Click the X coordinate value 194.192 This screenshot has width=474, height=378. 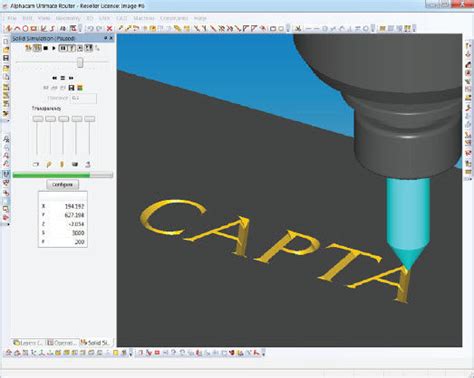[x=74, y=206]
